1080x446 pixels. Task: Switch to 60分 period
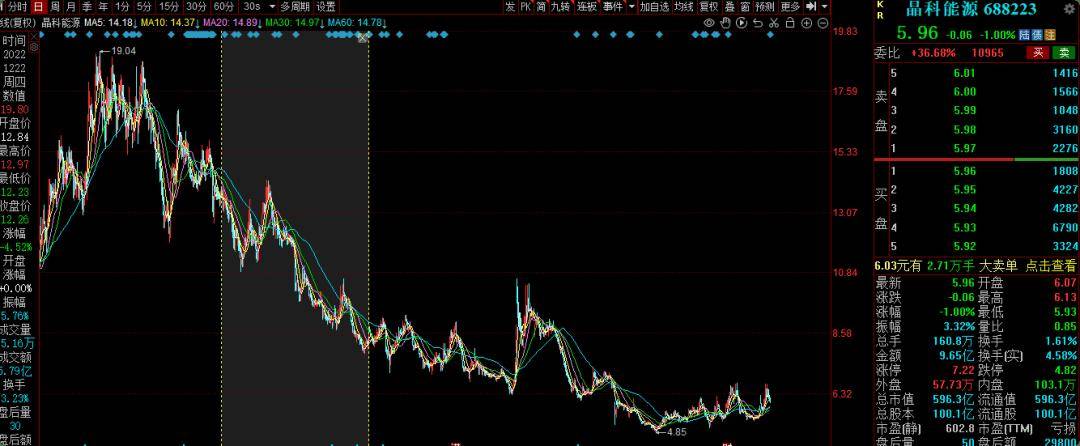[x=224, y=7]
